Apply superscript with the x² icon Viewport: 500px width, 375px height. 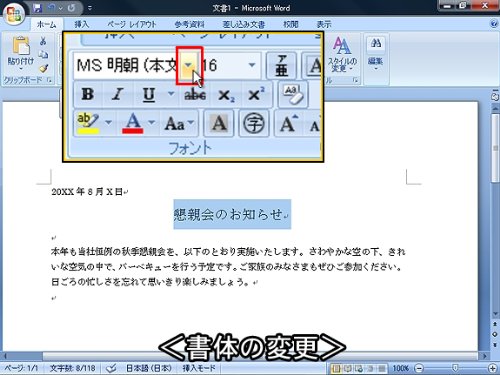[256, 95]
